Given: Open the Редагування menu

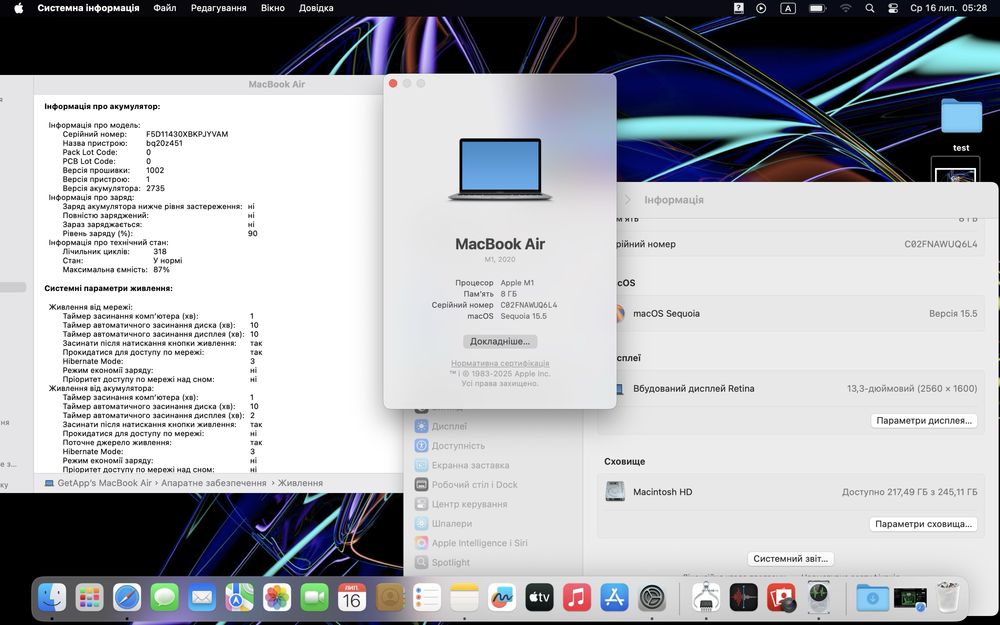Looking at the screenshot, I should pyautogui.click(x=218, y=8).
